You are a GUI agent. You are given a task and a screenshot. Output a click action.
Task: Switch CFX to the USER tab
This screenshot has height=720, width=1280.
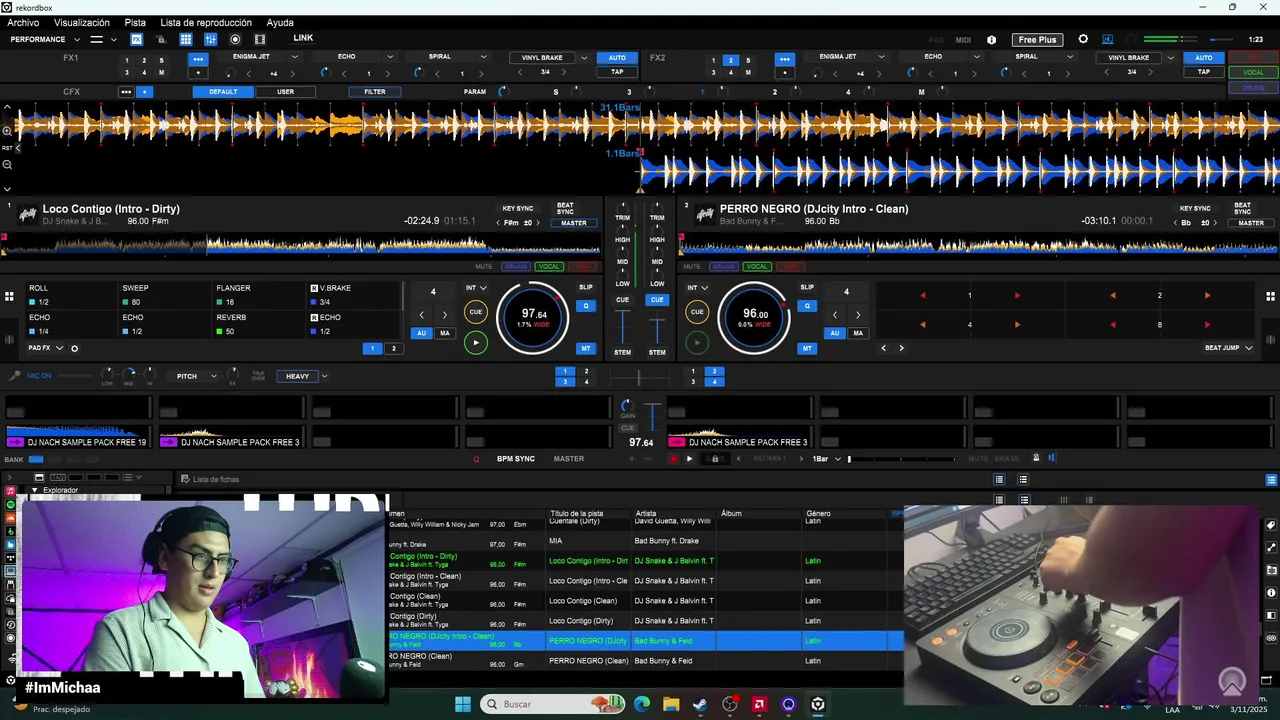(x=285, y=92)
